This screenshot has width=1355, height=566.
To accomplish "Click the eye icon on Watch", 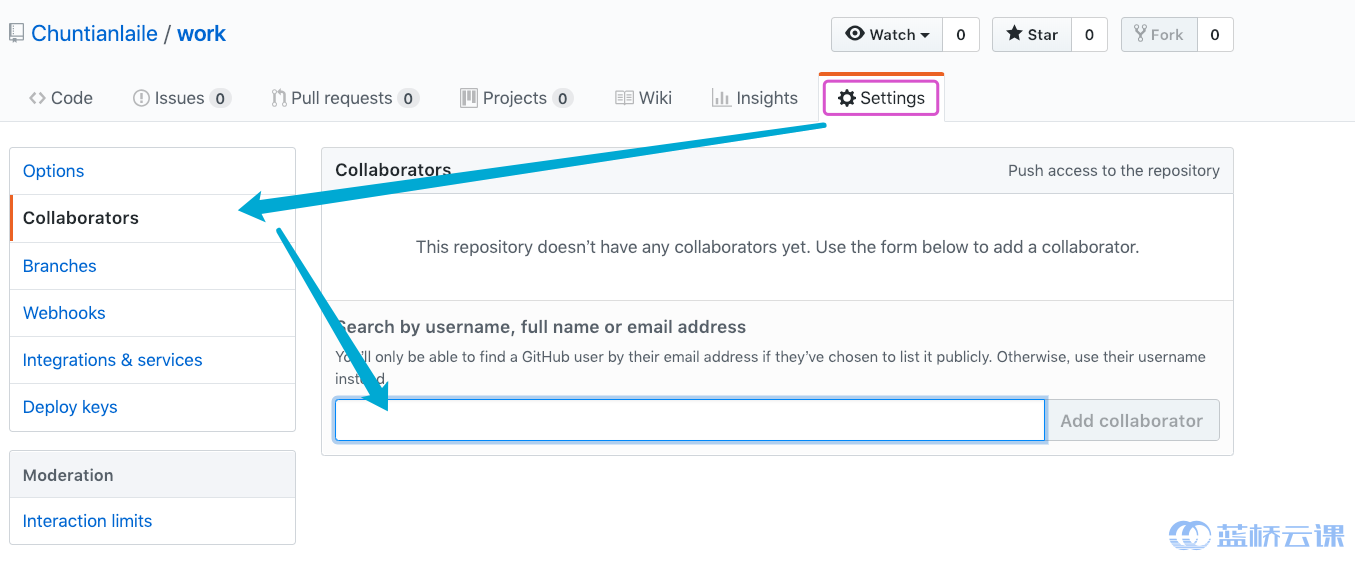I will (855, 33).
